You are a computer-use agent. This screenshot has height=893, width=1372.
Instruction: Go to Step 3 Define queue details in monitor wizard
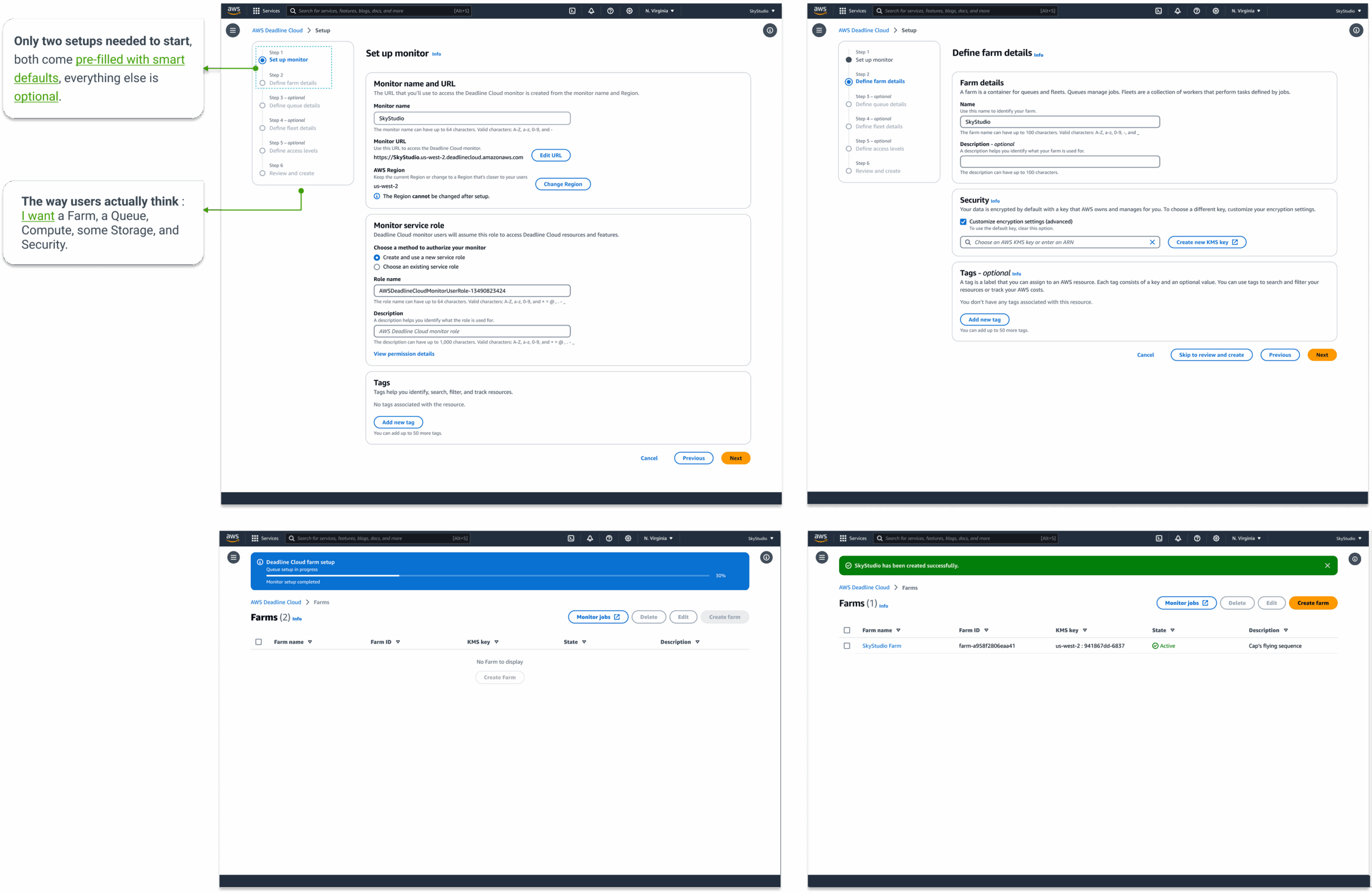(294, 106)
